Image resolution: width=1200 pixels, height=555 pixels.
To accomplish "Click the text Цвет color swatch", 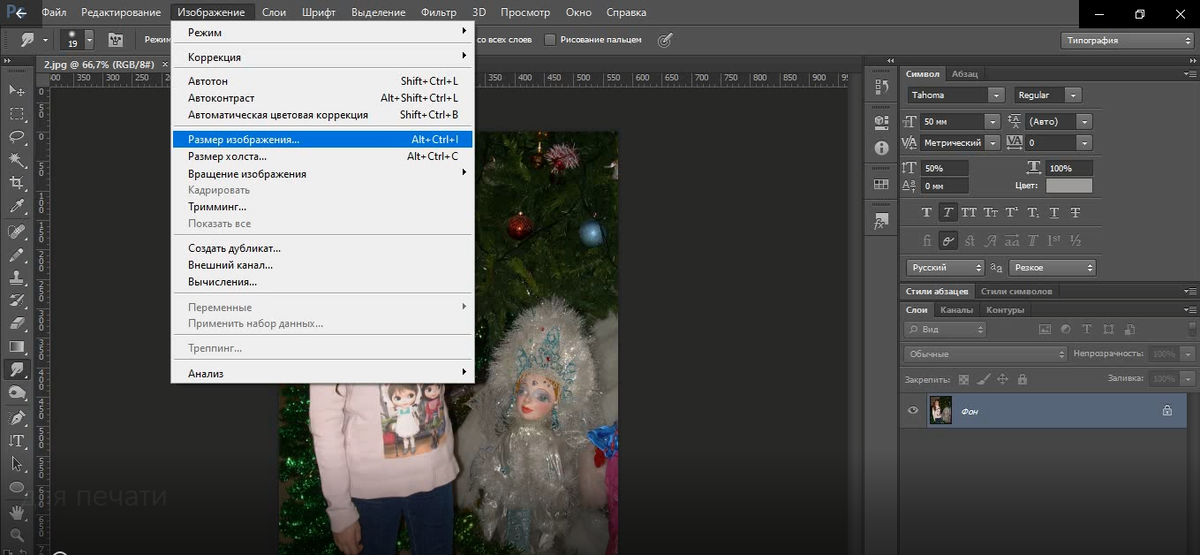I will 1069,186.
